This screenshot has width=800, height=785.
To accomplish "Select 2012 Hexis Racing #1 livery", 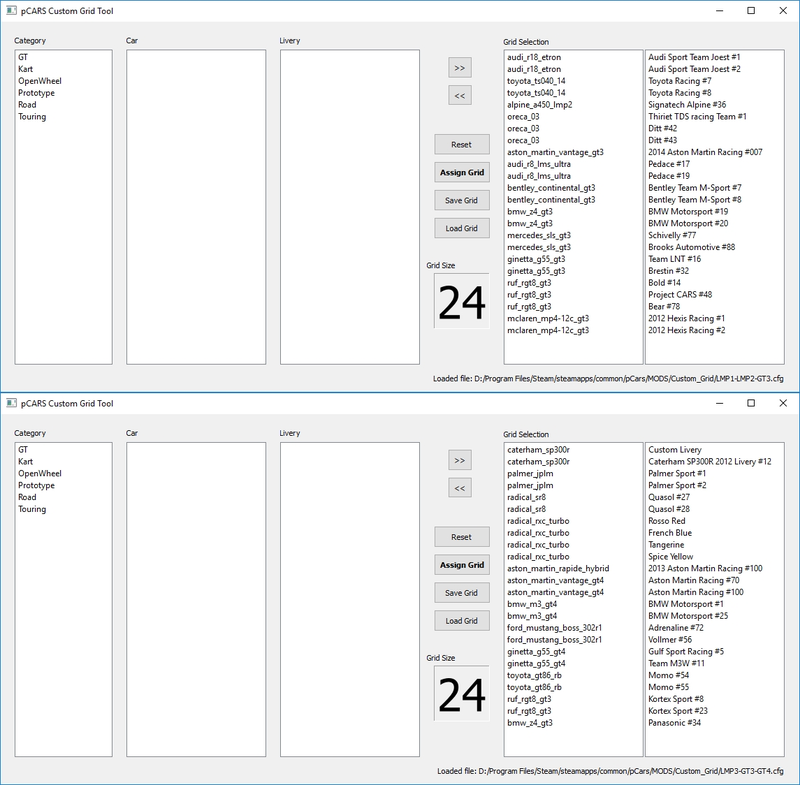I will (x=686, y=318).
